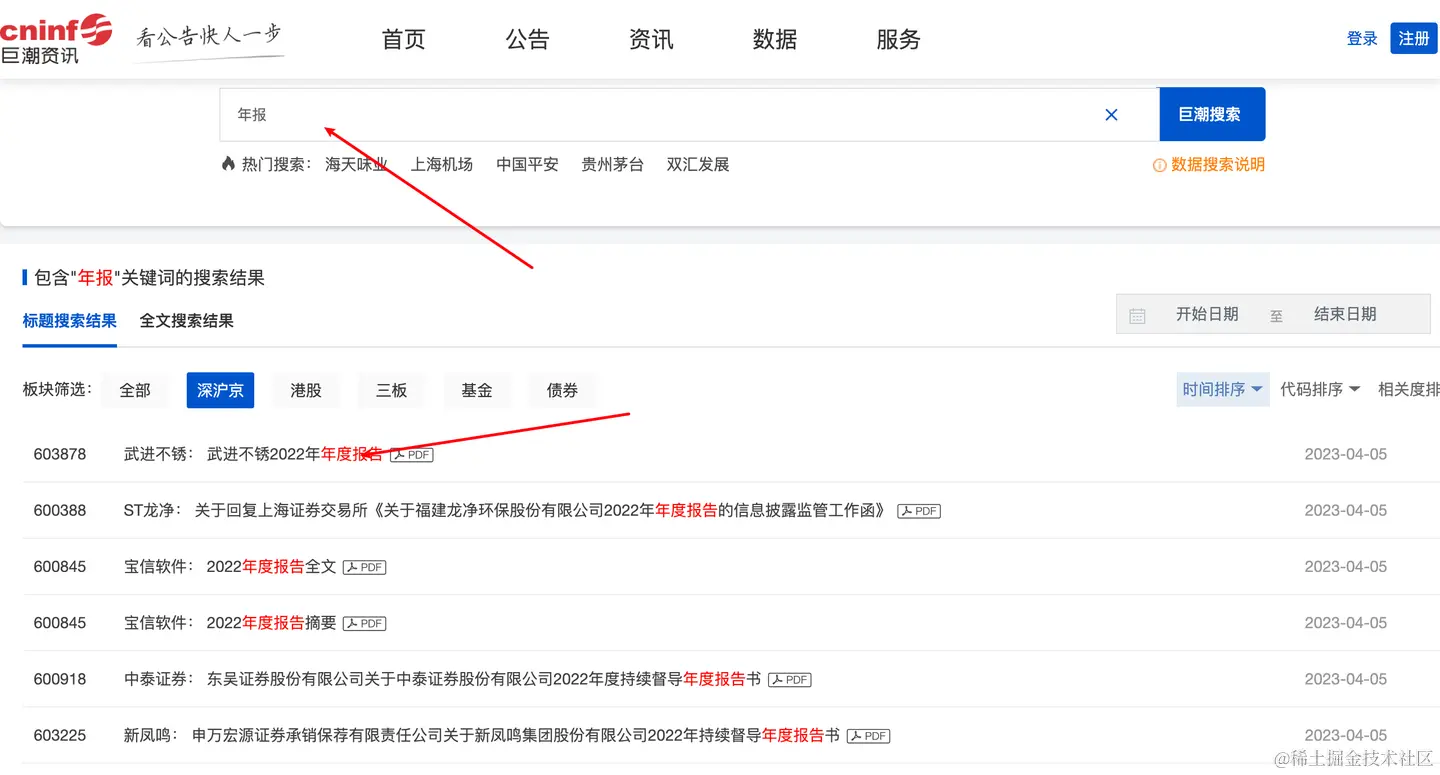Click company name 新凤鸣
This screenshot has width=1440, height=775.
[x=148, y=735]
